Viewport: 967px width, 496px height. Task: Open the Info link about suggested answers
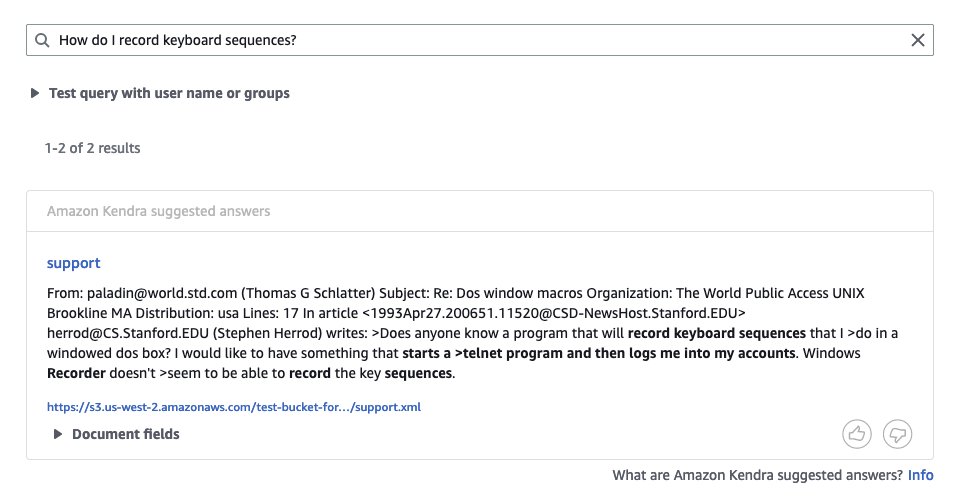tap(921, 475)
